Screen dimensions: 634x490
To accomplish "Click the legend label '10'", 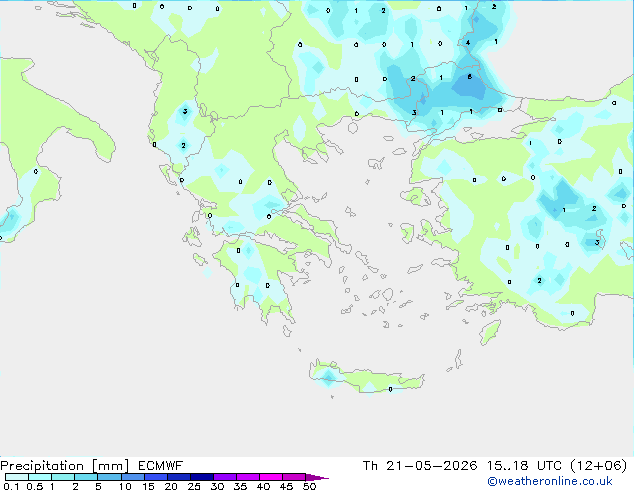I will click(x=125, y=486).
